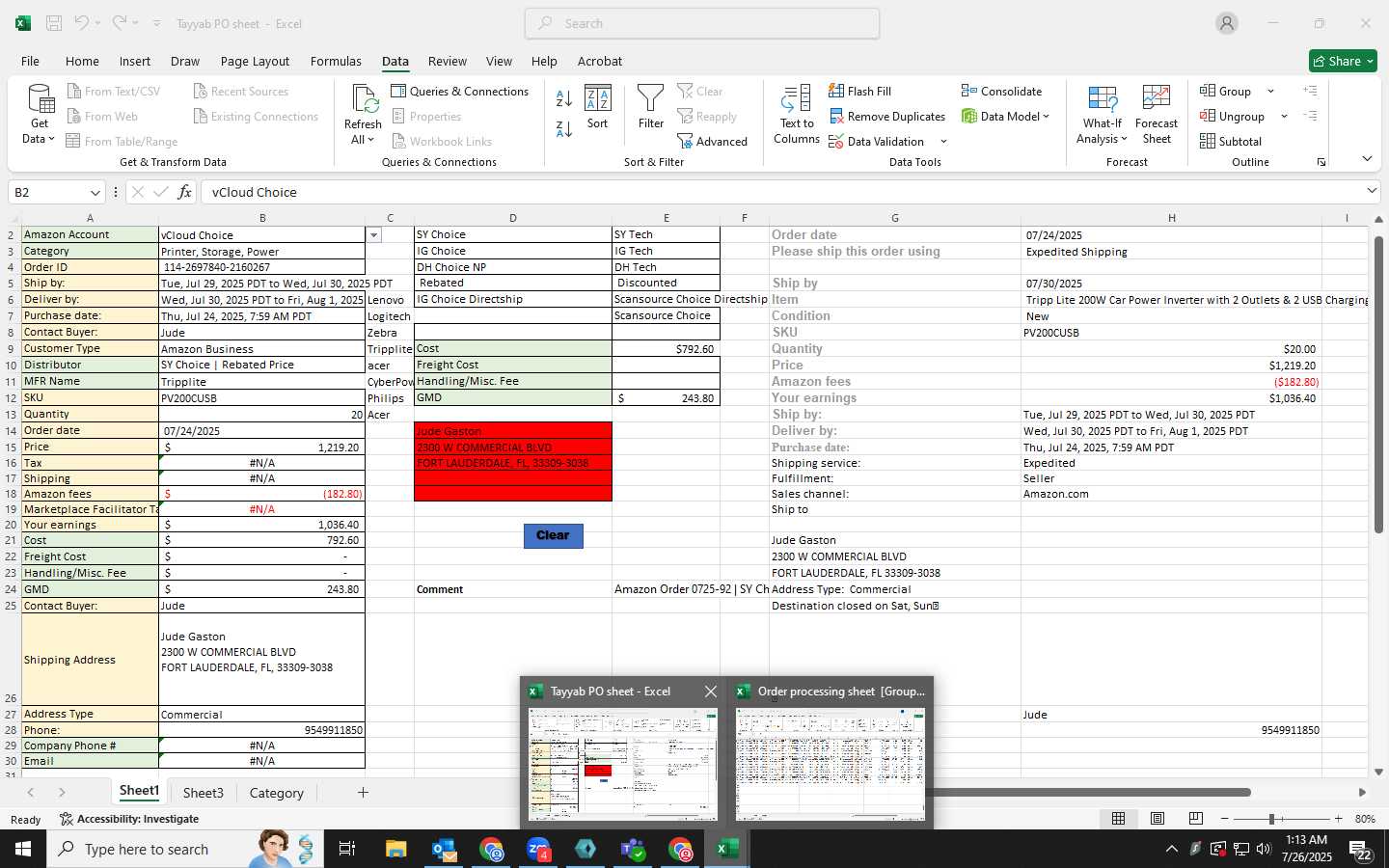This screenshot has height=868, width=1389.
Task: Open the Category worksheet tab
Action: (276, 793)
